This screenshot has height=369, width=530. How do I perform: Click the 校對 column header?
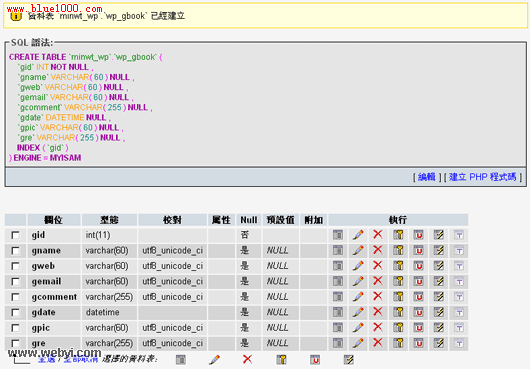(x=172, y=220)
